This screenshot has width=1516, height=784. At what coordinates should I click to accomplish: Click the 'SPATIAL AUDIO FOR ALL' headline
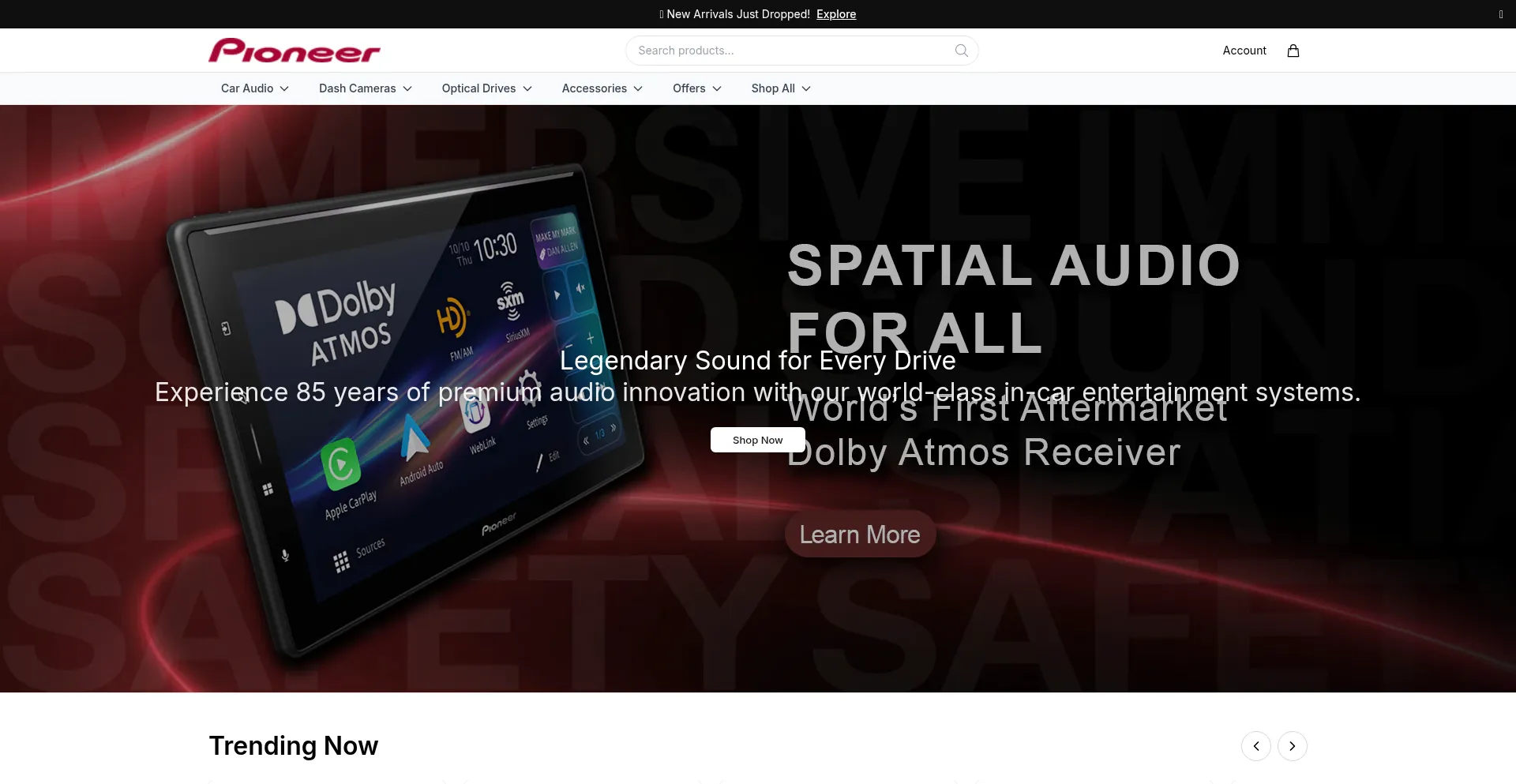(1014, 298)
